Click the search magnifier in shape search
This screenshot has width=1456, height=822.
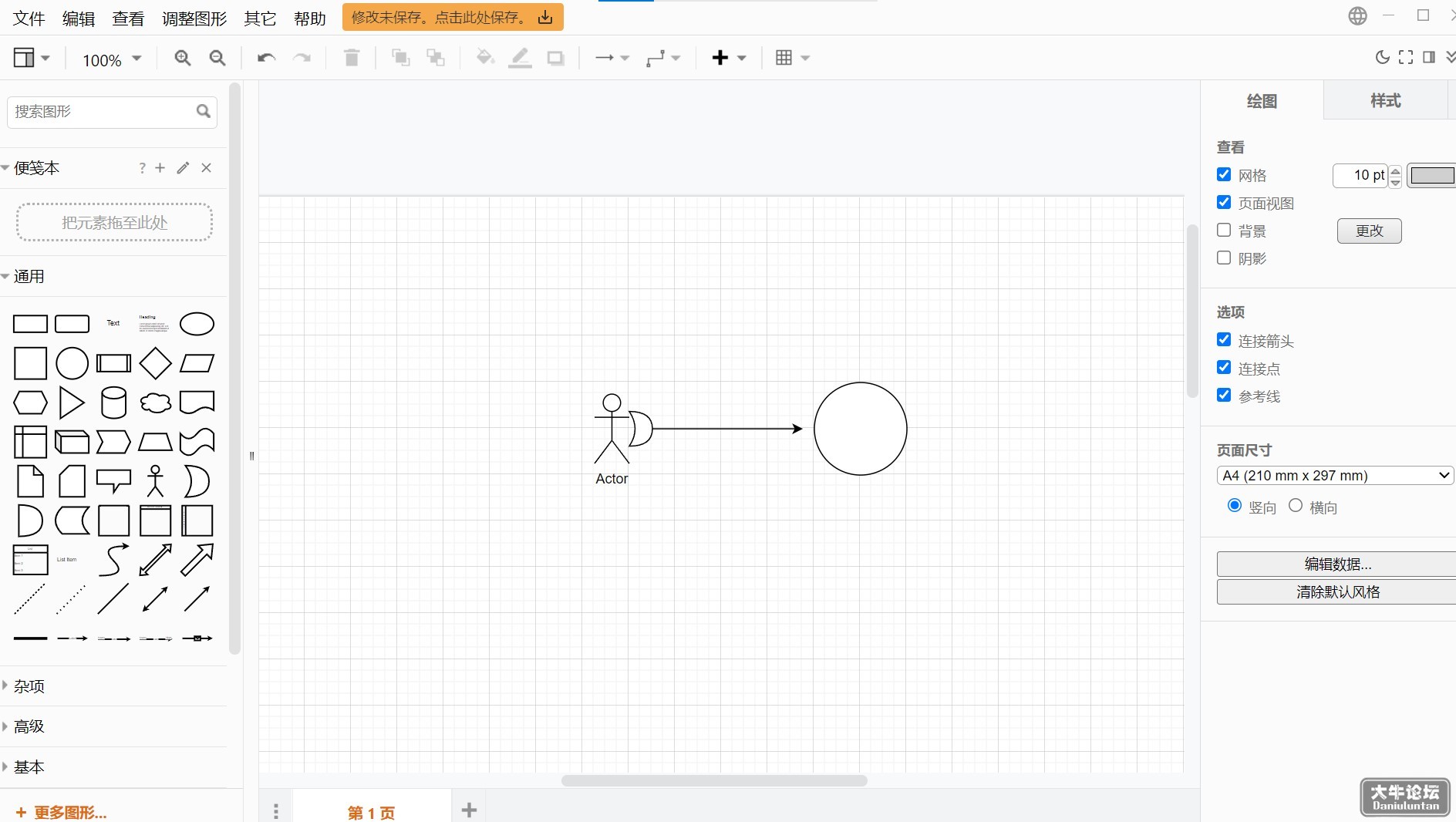coord(204,112)
